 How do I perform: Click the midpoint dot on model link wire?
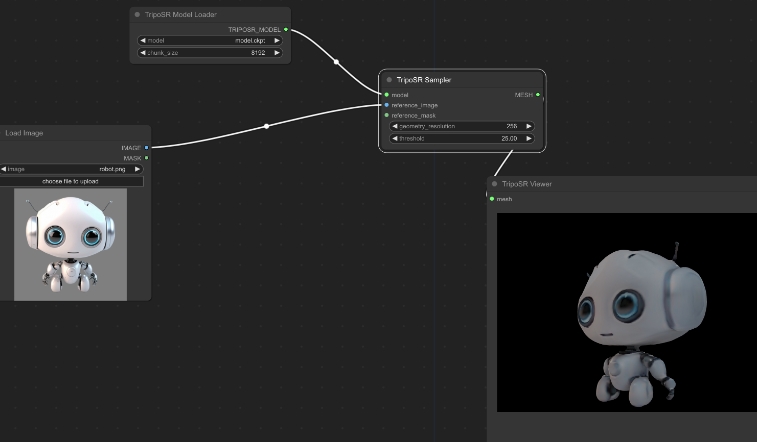(336, 62)
